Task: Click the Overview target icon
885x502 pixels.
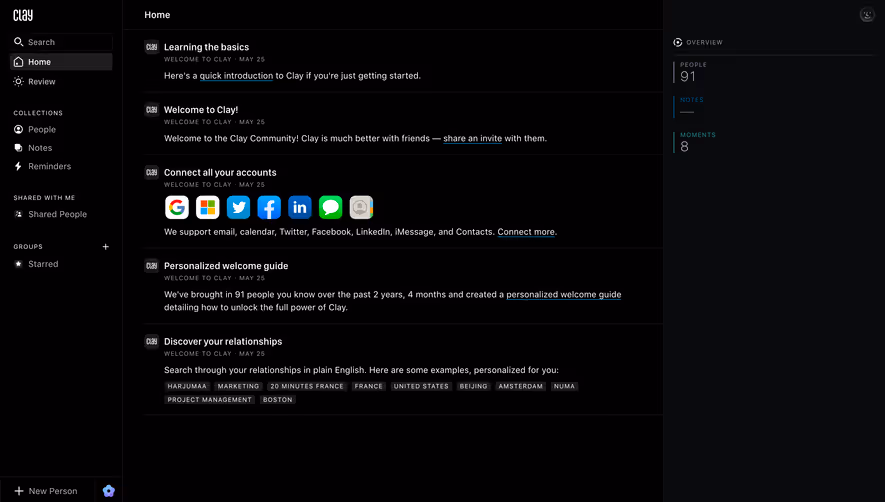Action: 677,42
